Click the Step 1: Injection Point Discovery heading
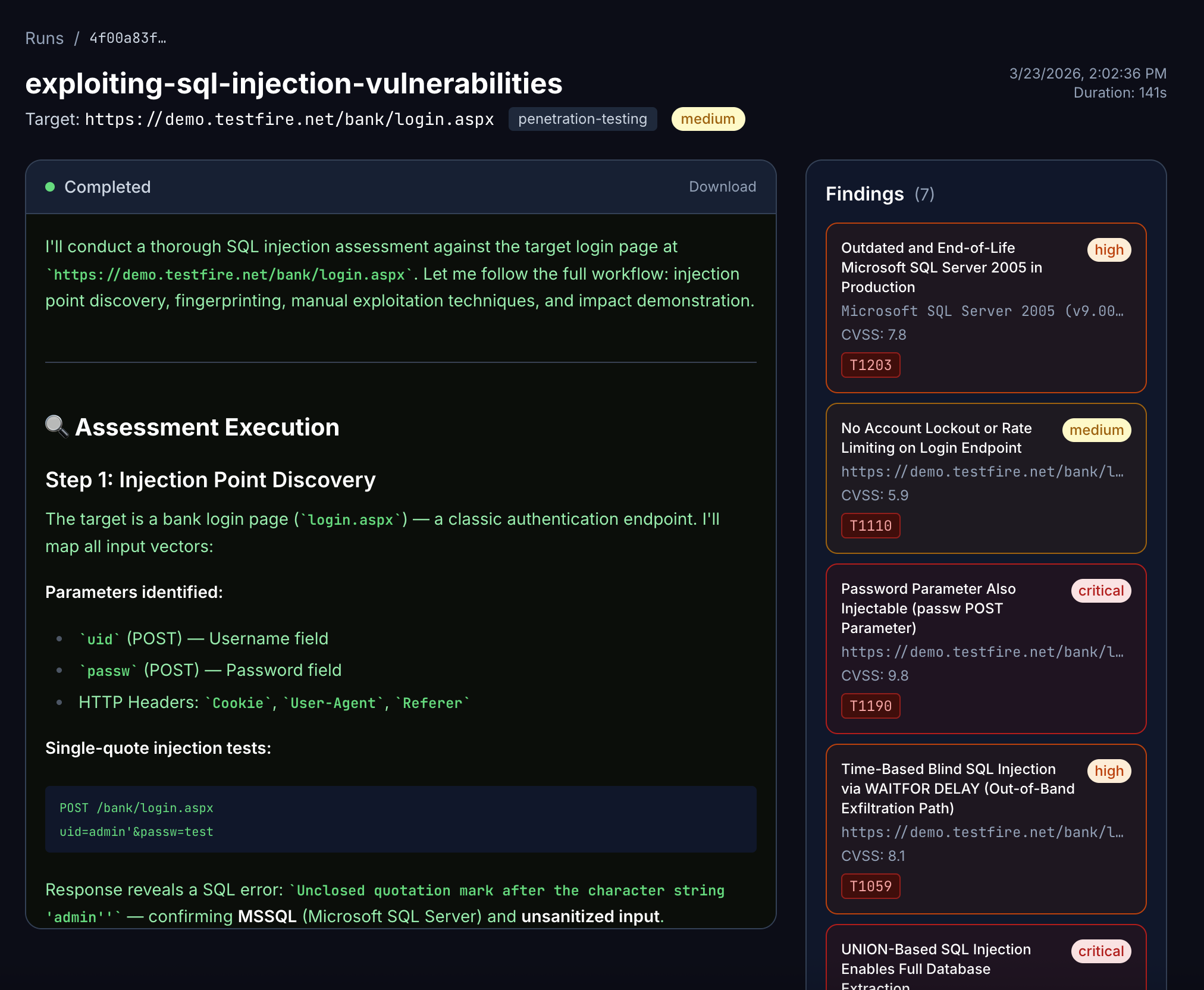Viewport: 1204px width, 990px height. [x=211, y=480]
